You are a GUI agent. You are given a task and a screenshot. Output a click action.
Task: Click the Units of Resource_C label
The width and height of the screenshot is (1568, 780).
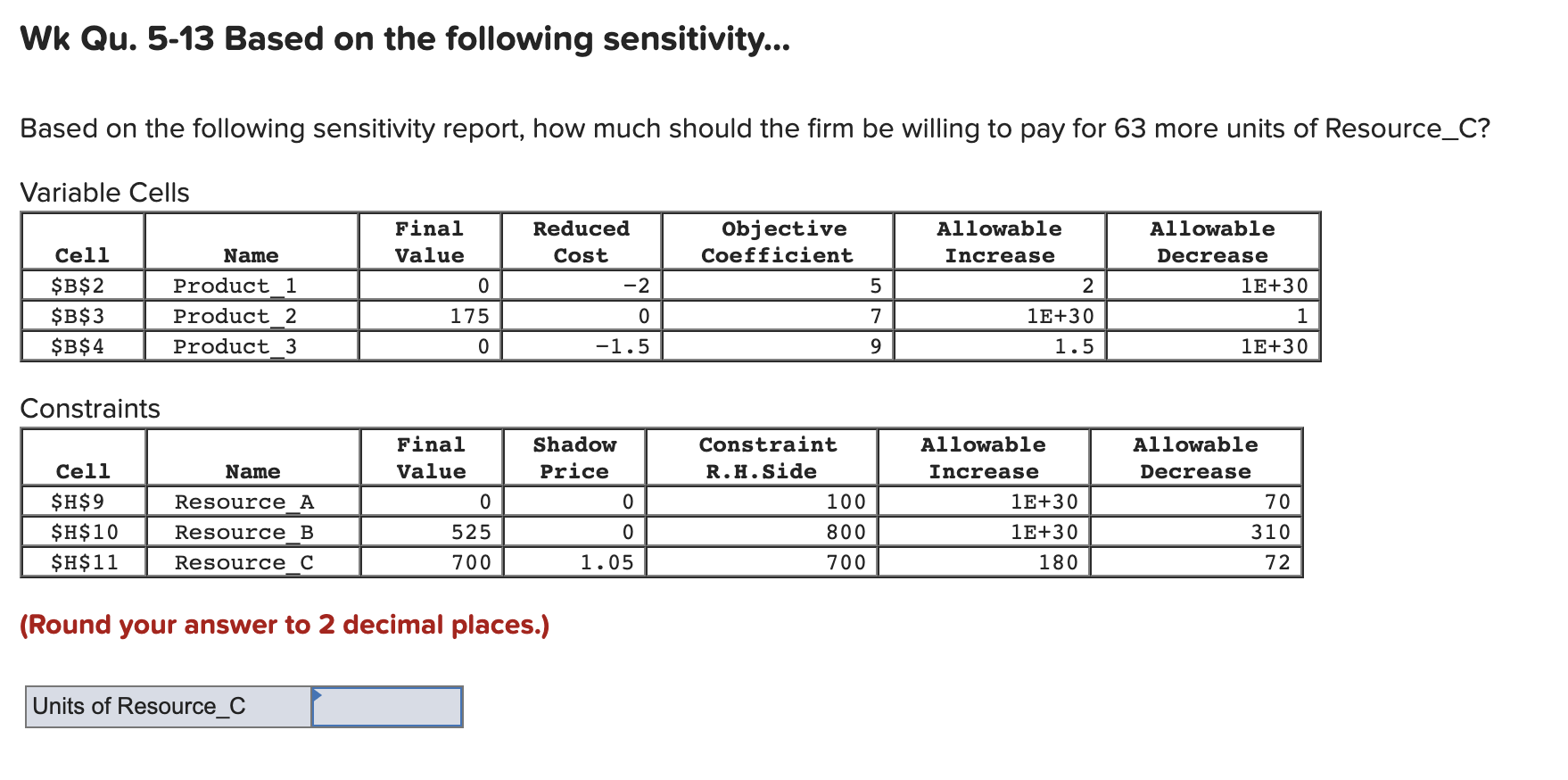(x=139, y=705)
